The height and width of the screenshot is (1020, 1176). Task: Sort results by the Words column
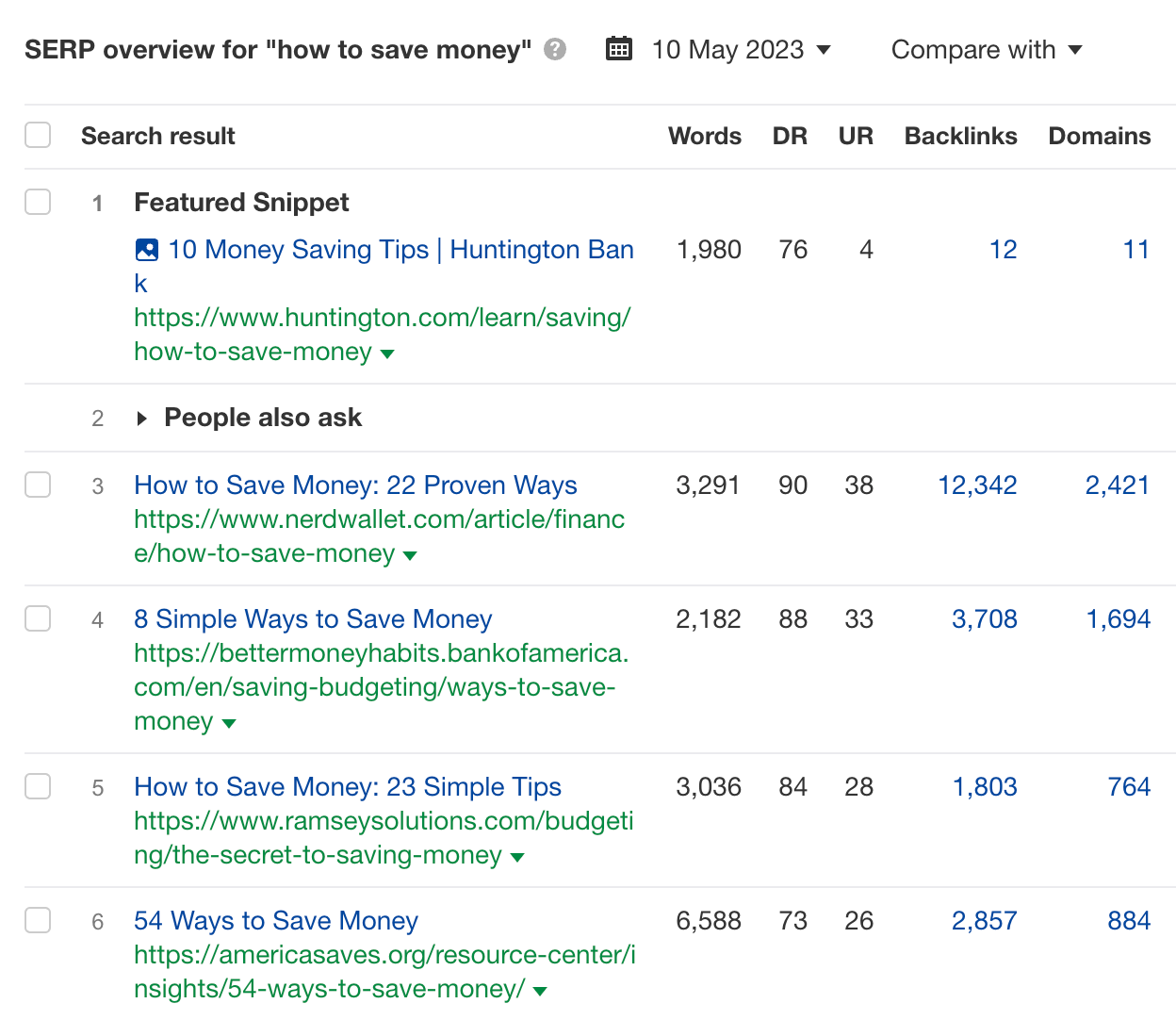point(704,135)
